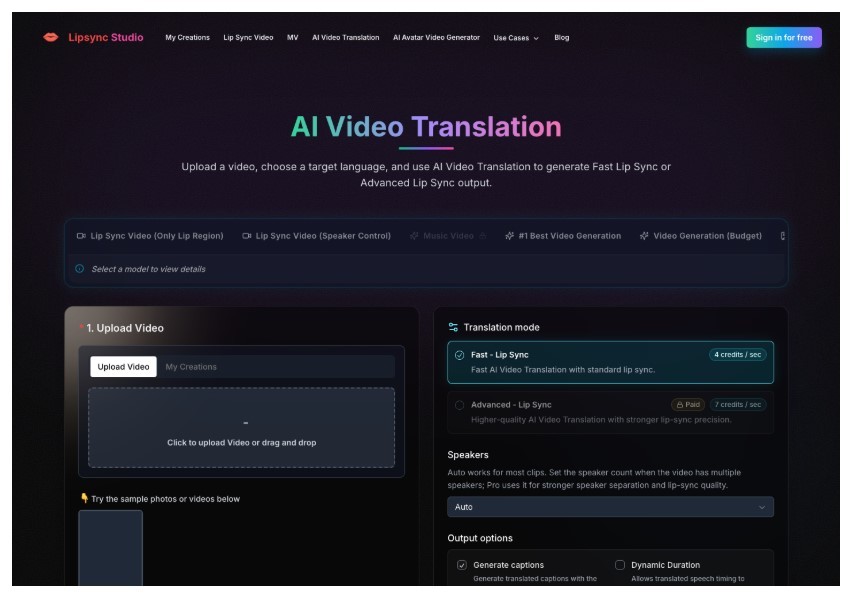Viewport: 850px width, 597px height.
Task: Enable the Dynamic Duration checkbox
Action: click(620, 565)
